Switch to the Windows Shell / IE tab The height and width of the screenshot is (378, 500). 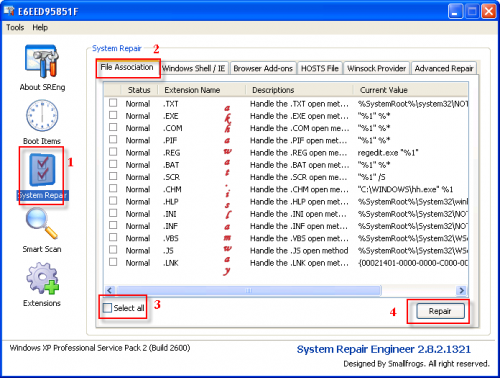pyautogui.click(x=194, y=69)
